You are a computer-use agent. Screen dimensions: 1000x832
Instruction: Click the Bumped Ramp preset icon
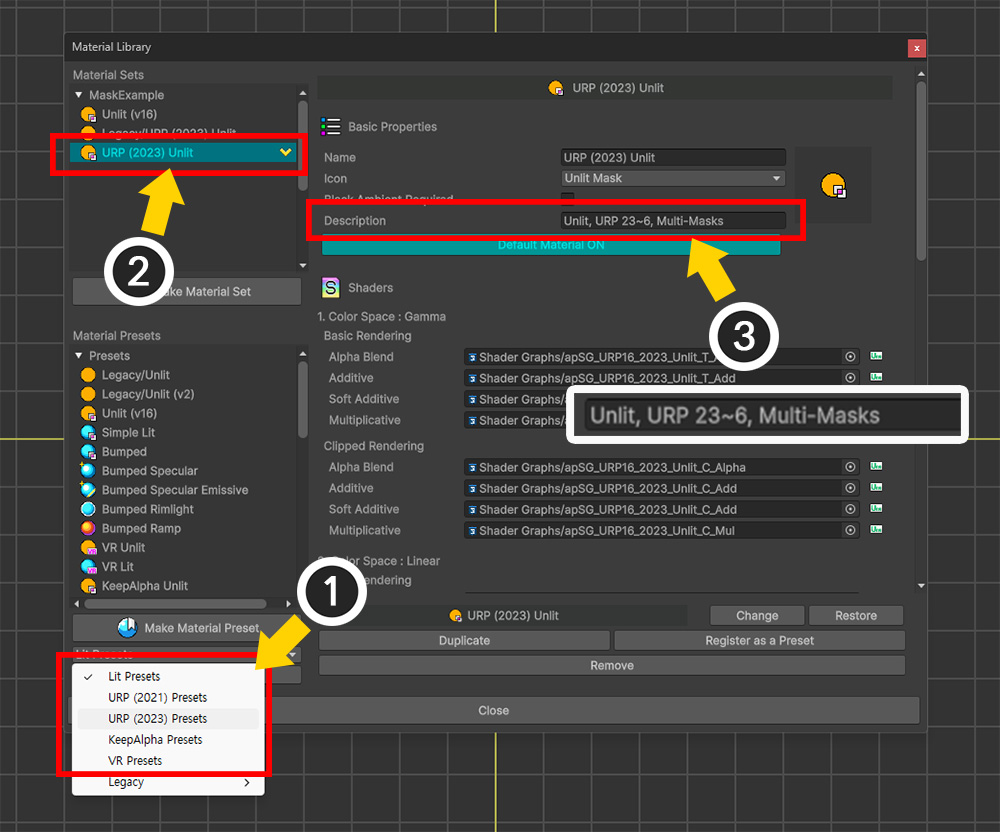pyautogui.click(x=88, y=528)
